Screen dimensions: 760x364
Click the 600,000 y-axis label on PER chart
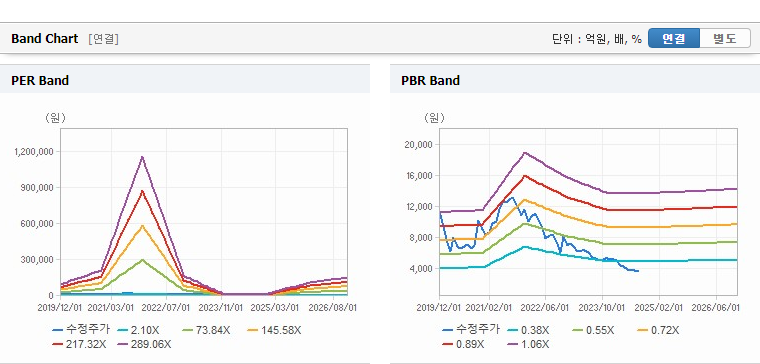click(x=37, y=223)
